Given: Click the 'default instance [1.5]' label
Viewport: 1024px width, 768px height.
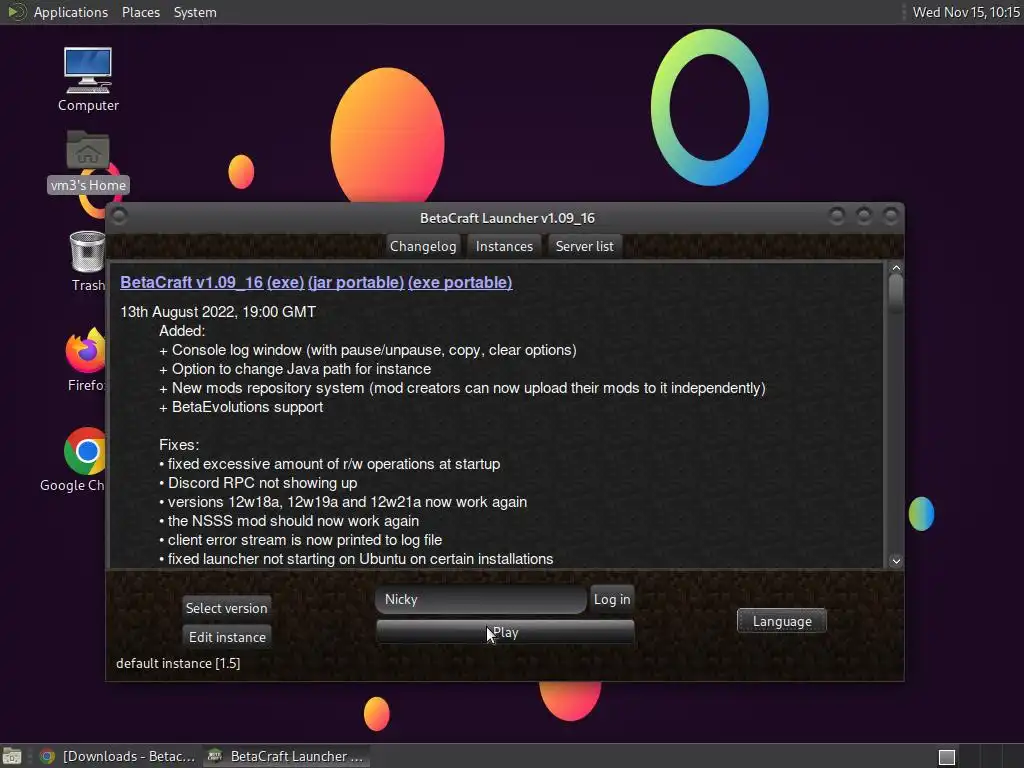Looking at the screenshot, I should tap(178, 664).
